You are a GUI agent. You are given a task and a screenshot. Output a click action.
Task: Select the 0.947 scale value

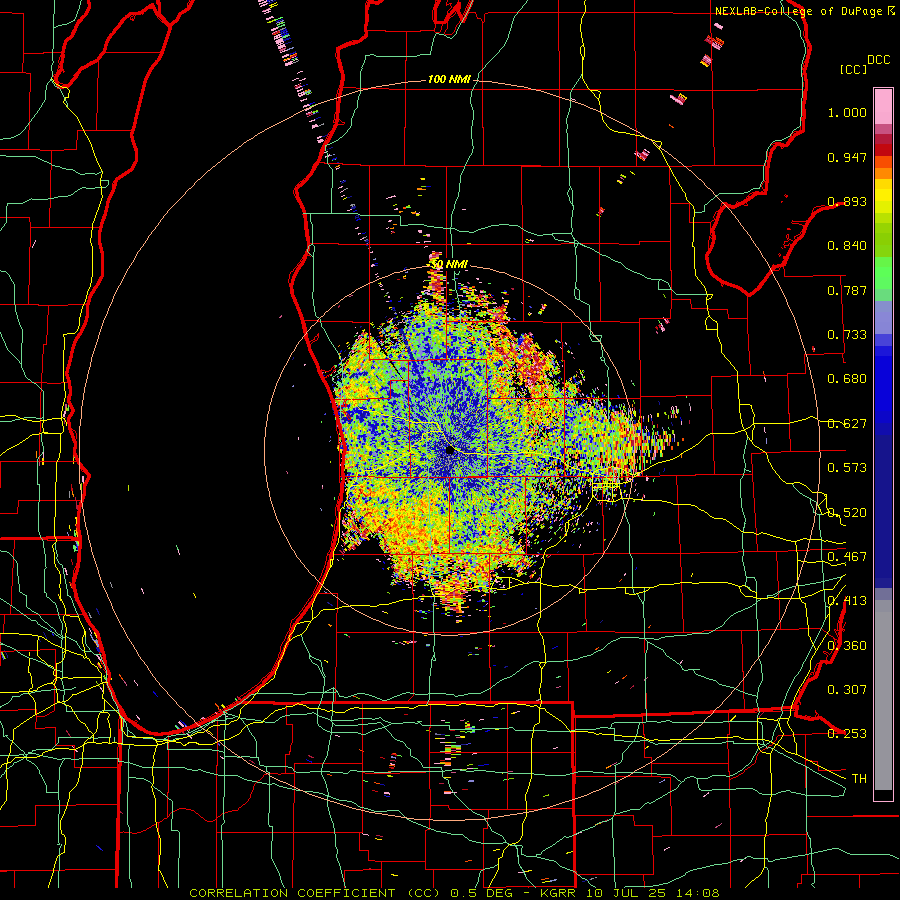[x=847, y=157]
